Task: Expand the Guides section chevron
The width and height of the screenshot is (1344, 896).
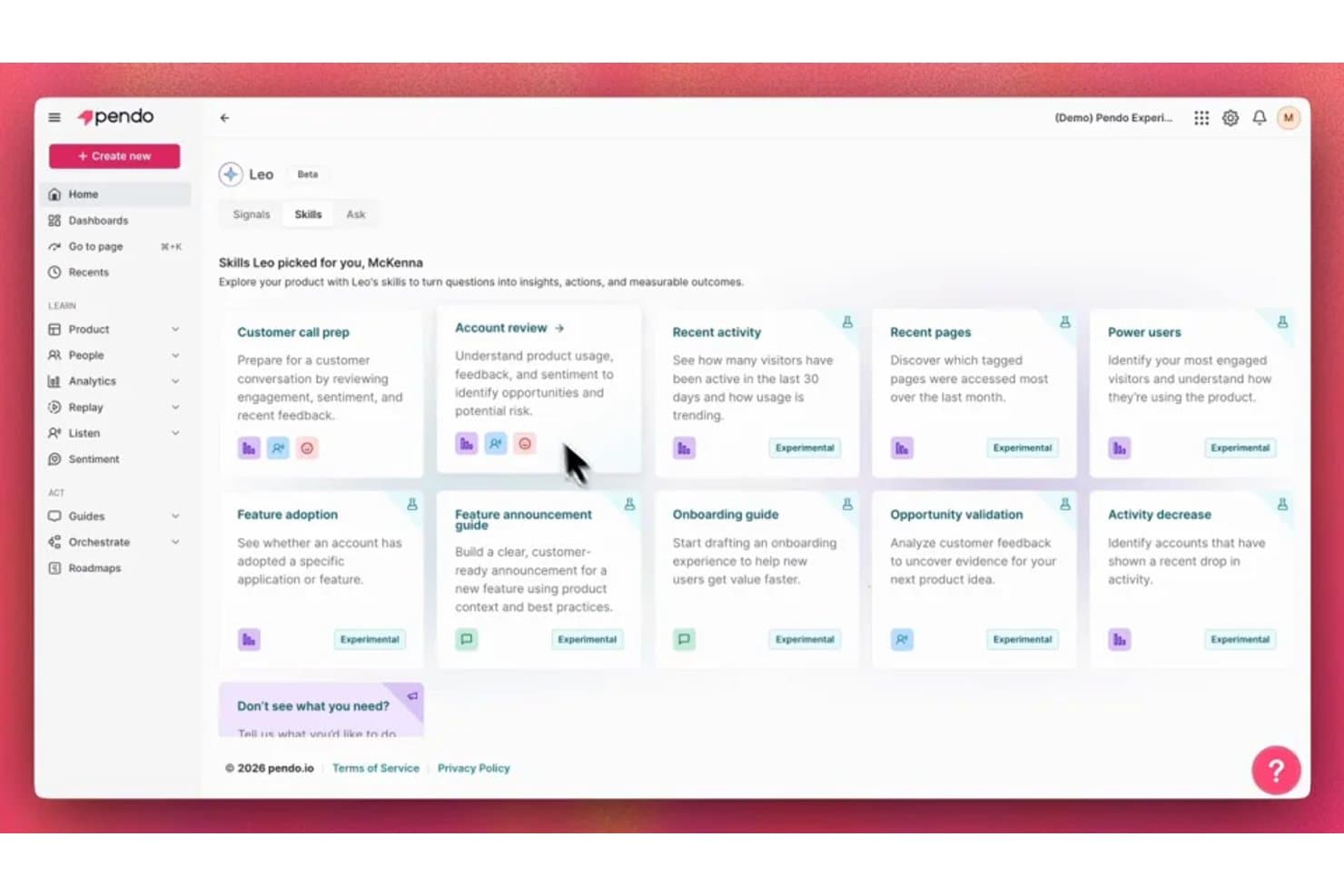Action: (x=175, y=517)
